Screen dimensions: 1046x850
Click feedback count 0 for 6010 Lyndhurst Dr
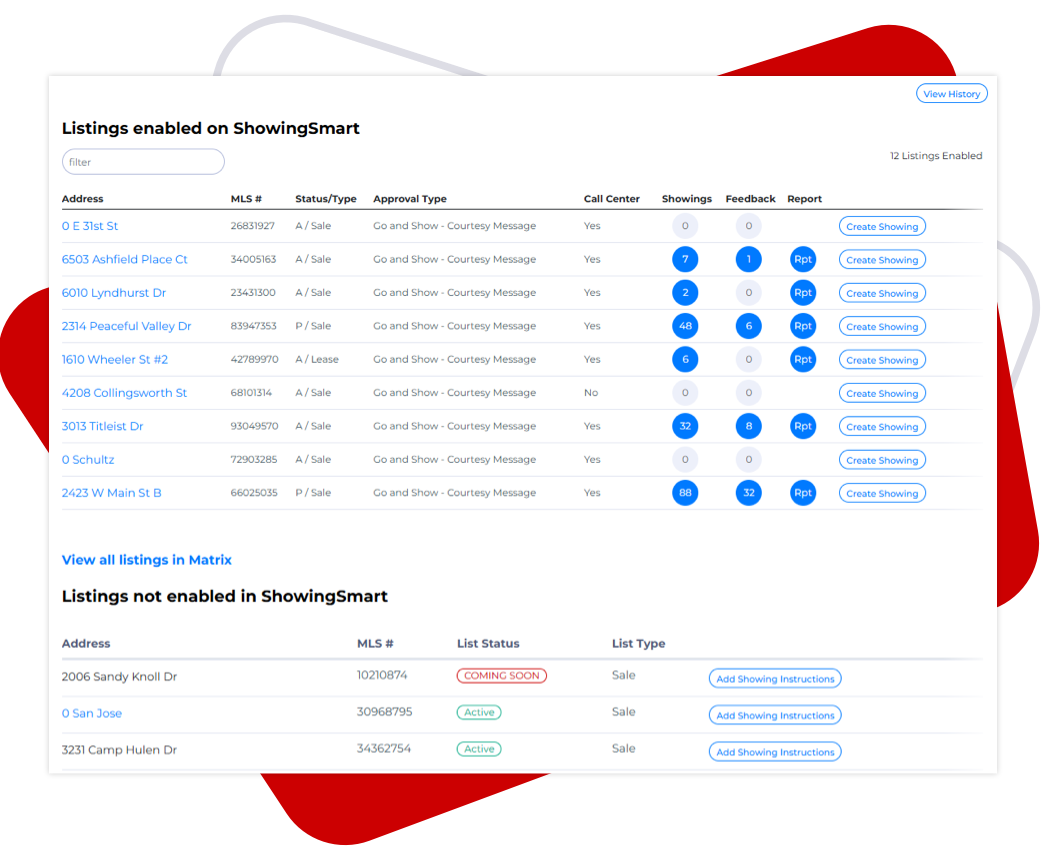(748, 293)
